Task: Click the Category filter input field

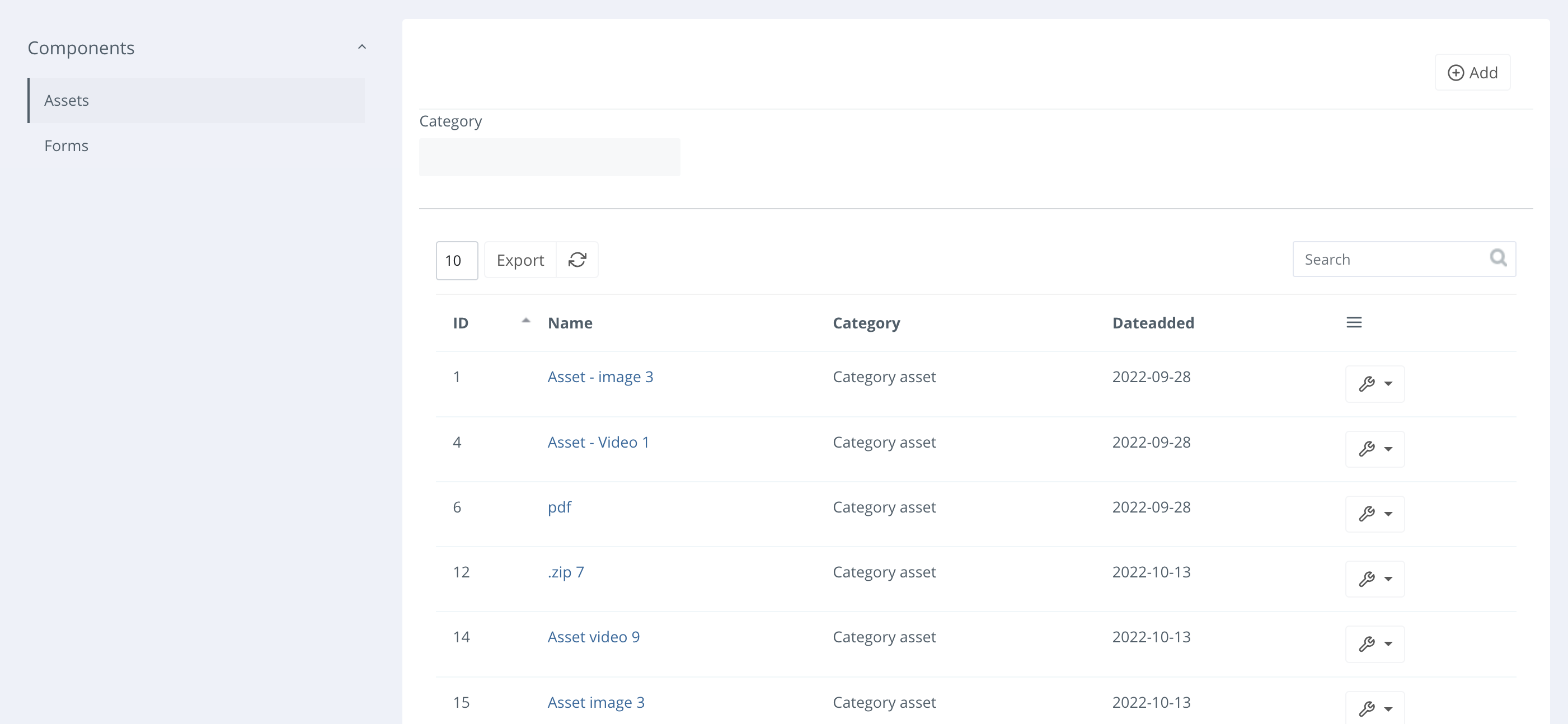Action: [x=548, y=157]
